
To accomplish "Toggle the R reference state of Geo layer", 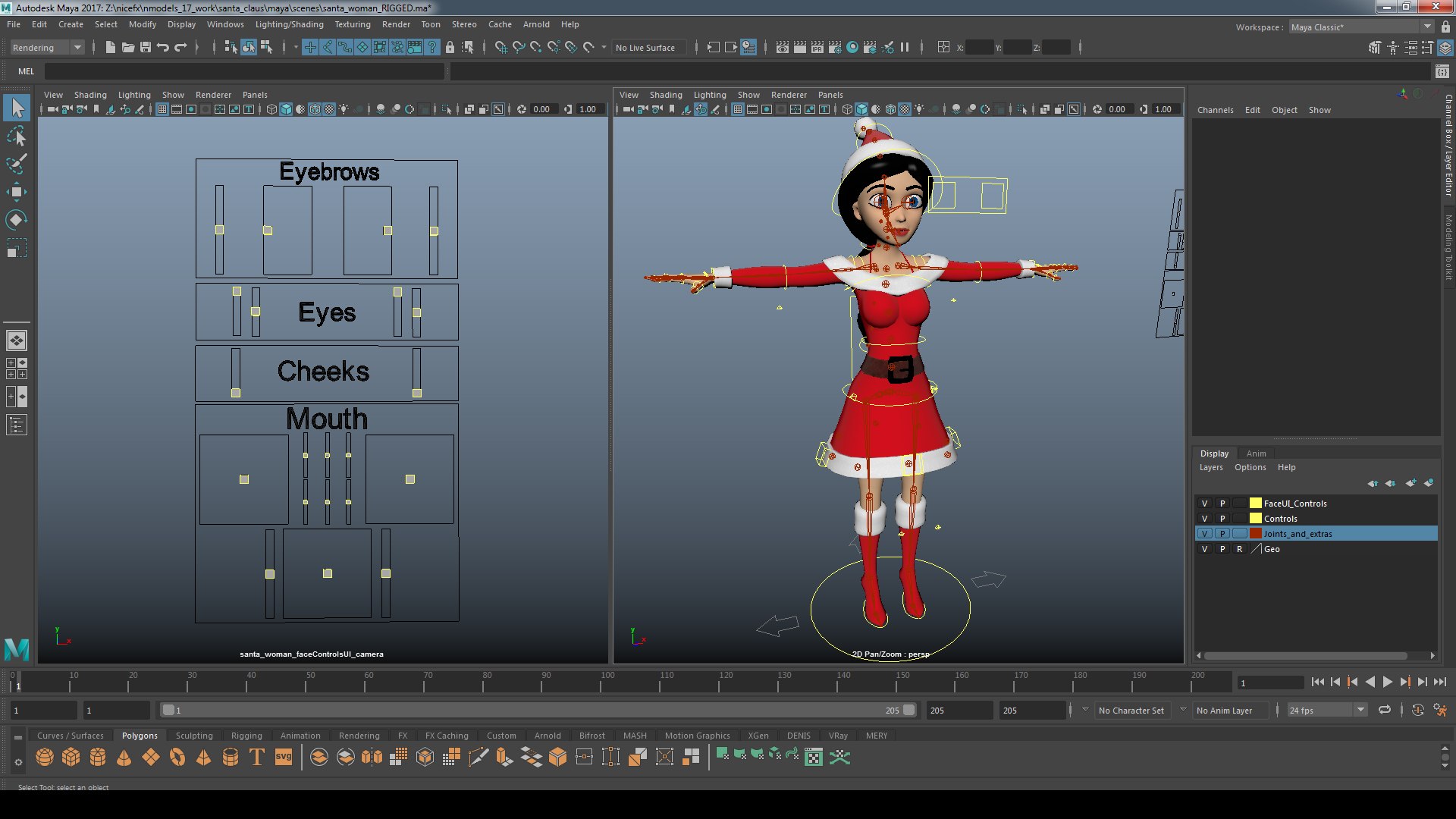I will coord(1240,549).
